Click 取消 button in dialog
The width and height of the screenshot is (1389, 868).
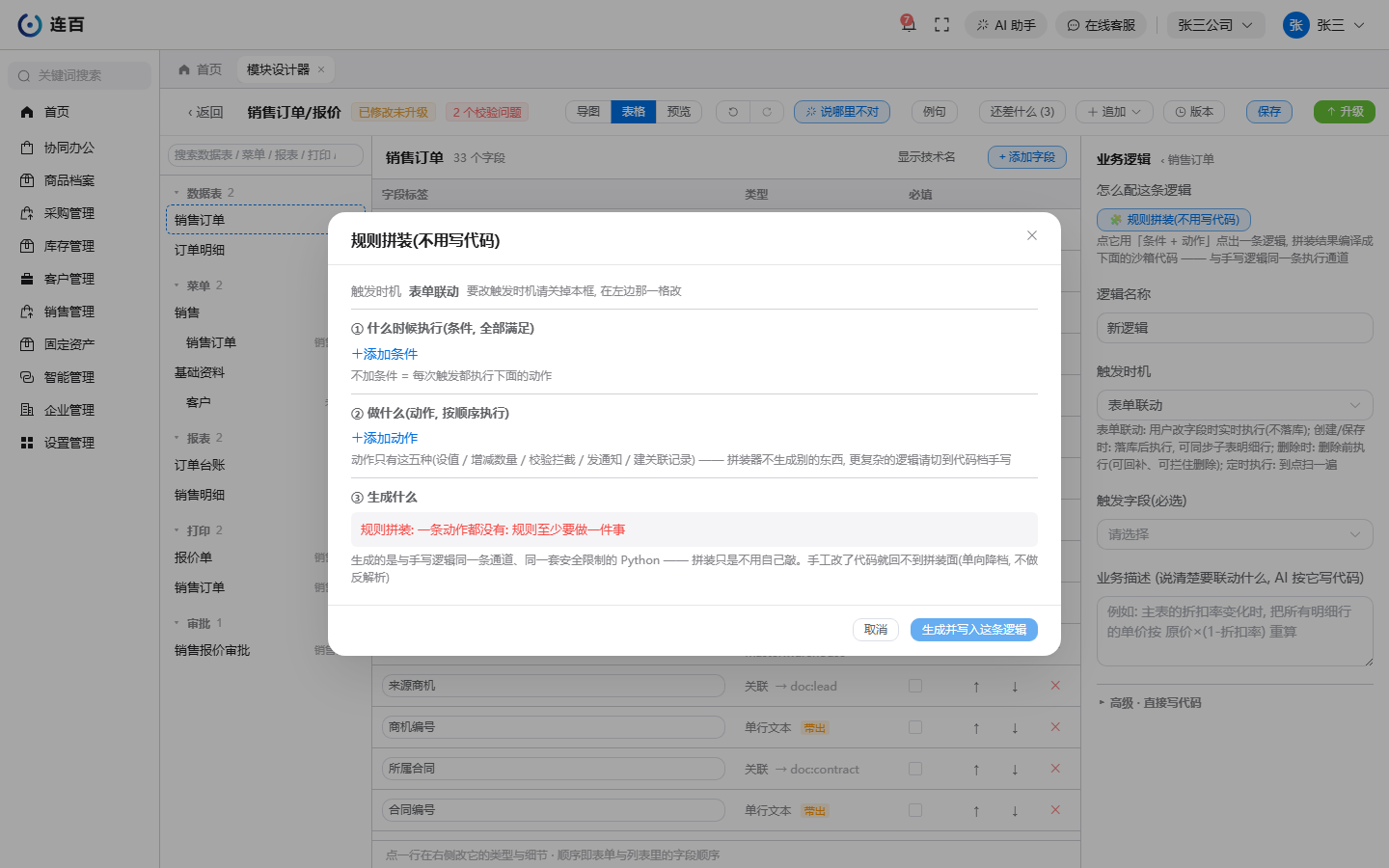(x=876, y=630)
